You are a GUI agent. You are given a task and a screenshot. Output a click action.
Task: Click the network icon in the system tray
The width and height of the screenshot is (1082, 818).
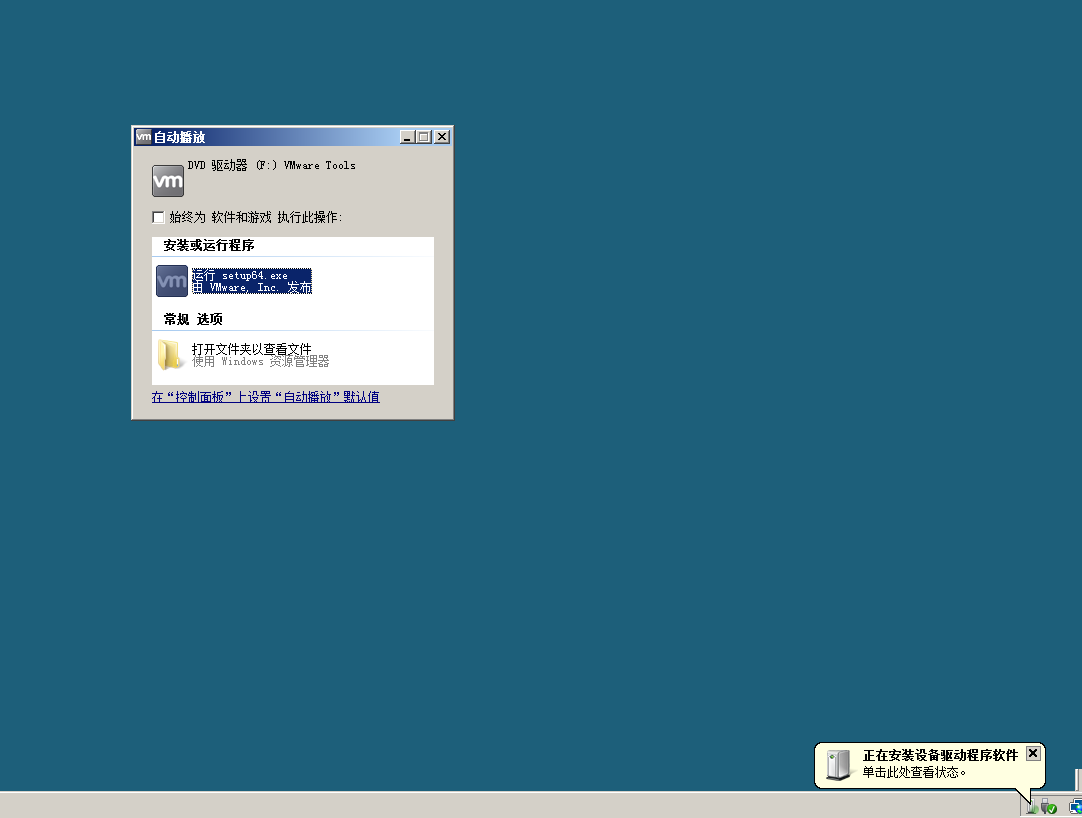pos(1077,806)
